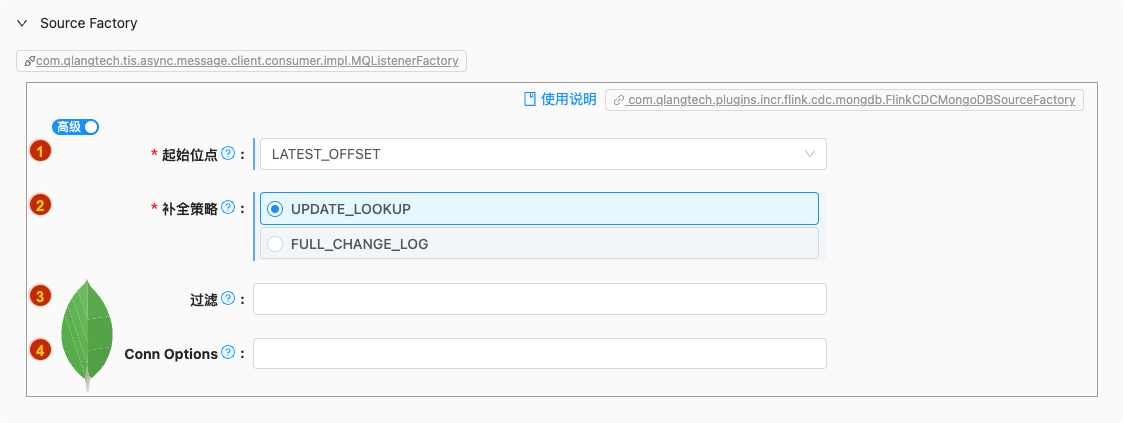The width and height of the screenshot is (1123, 423).
Task: Click help icon next to 过滤
Action: [x=228, y=298]
